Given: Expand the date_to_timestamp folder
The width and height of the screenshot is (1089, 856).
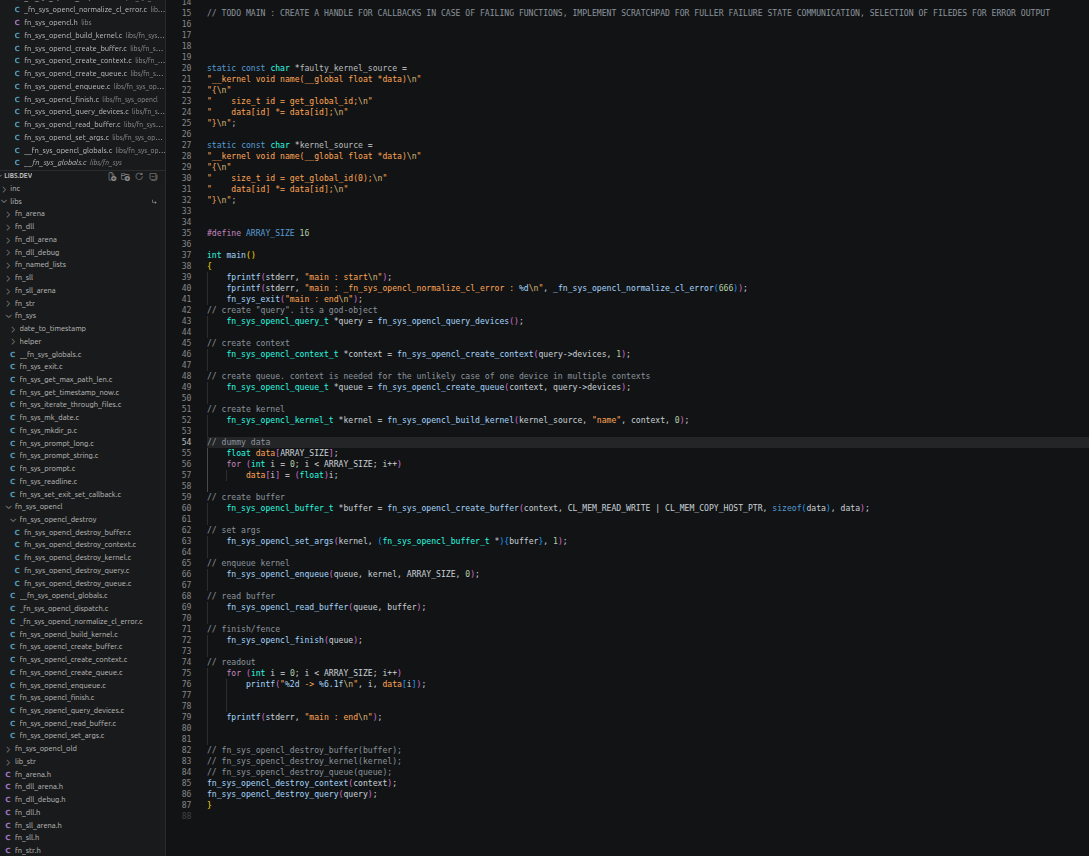Looking at the screenshot, I should pos(53,328).
